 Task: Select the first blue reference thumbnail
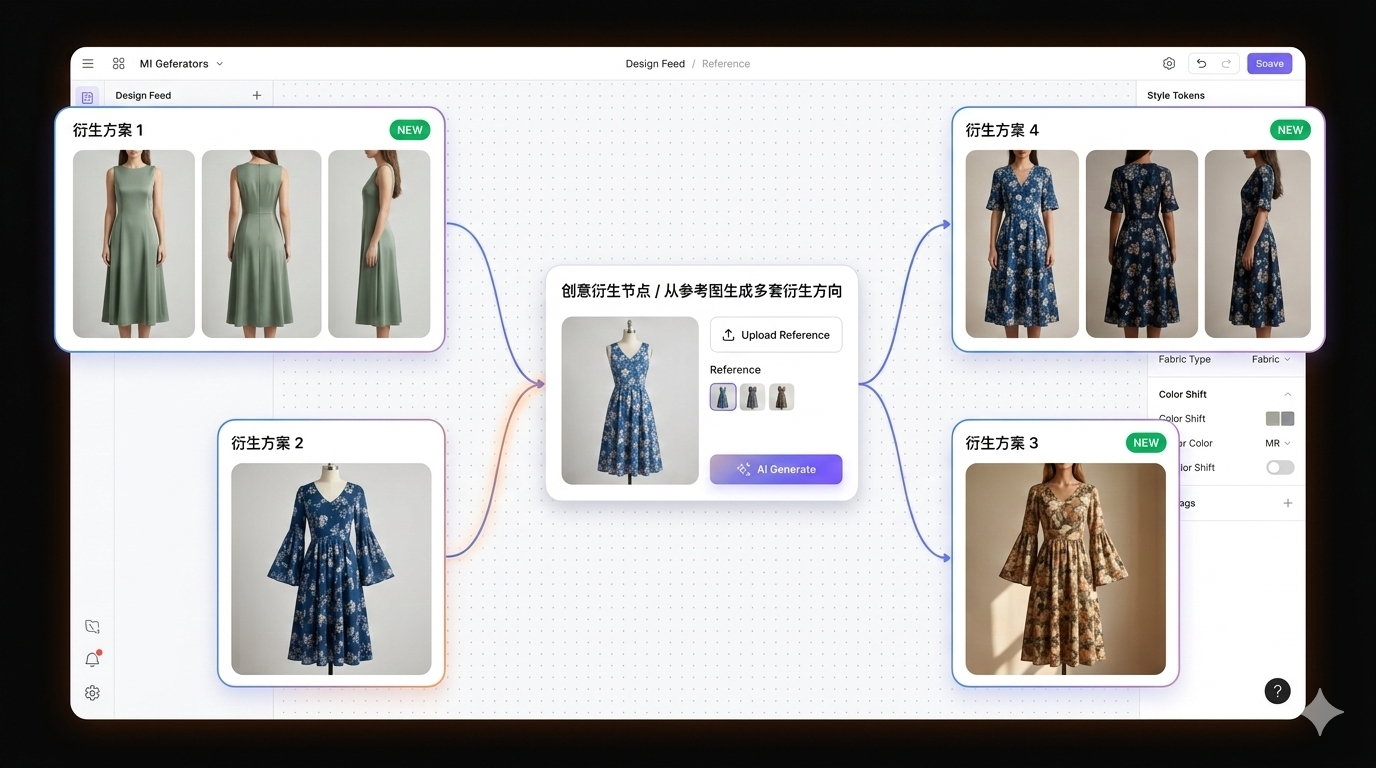click(x=723, y=397)
